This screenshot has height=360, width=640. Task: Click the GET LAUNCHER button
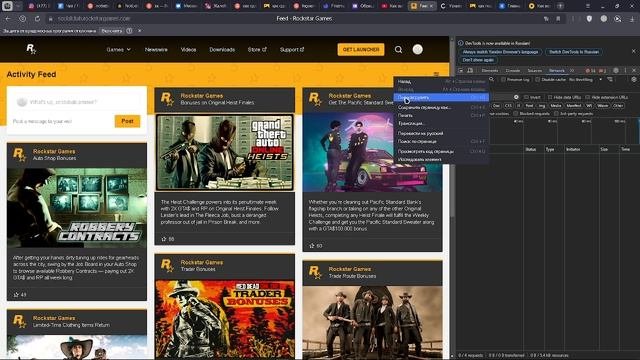(361, 49)
